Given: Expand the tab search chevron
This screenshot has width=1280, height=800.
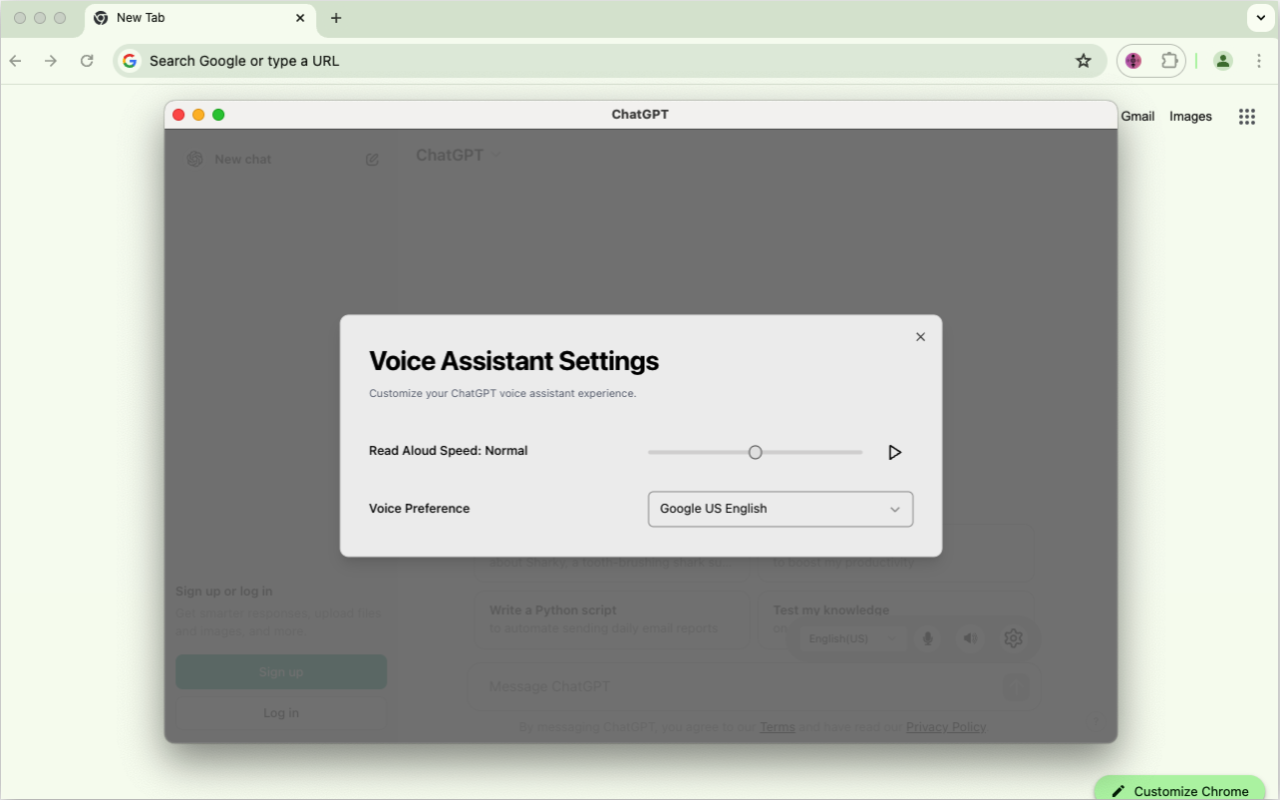Looking at the screenshot, I should [x=1260, y=18].
